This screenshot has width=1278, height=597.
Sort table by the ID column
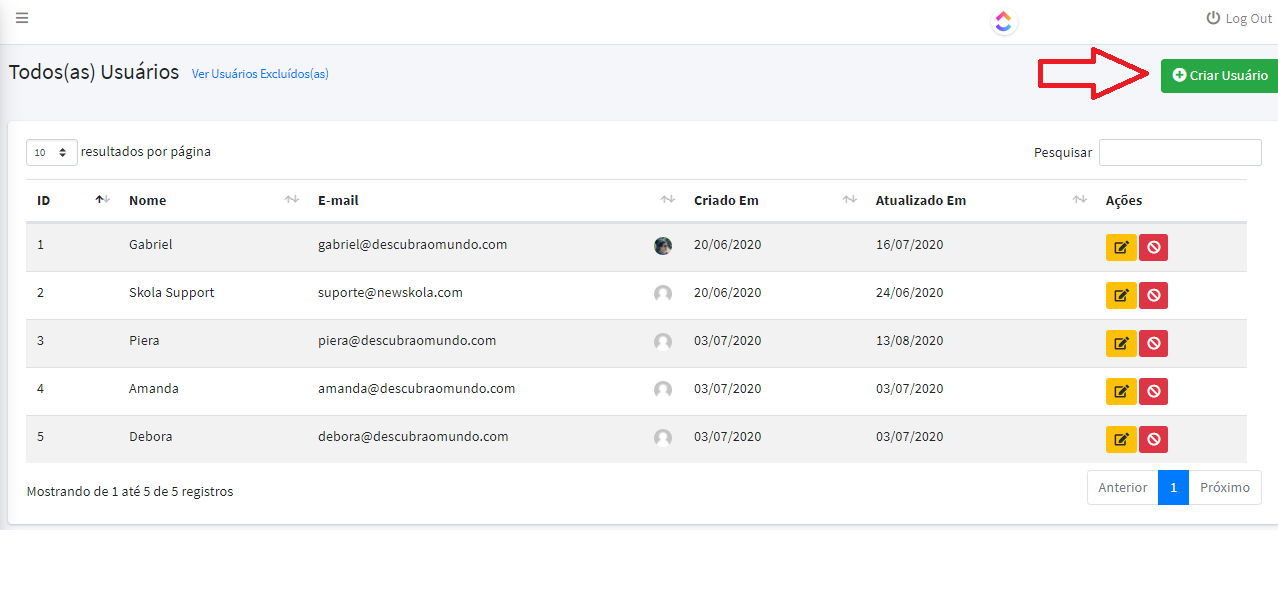tap(71, 200)
